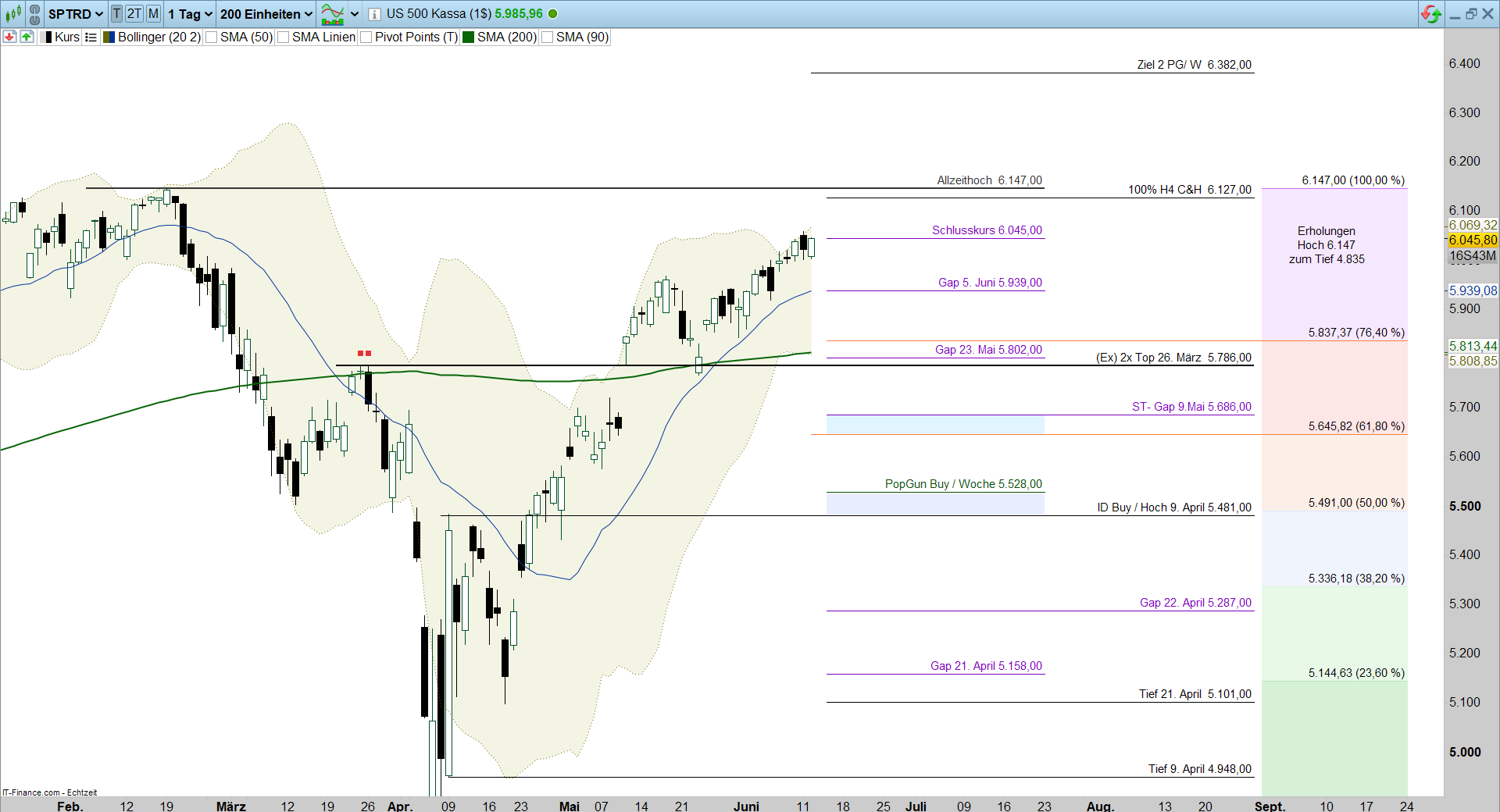
Task: Click the red-green trade arrows icon
Action: point(1431,13)
